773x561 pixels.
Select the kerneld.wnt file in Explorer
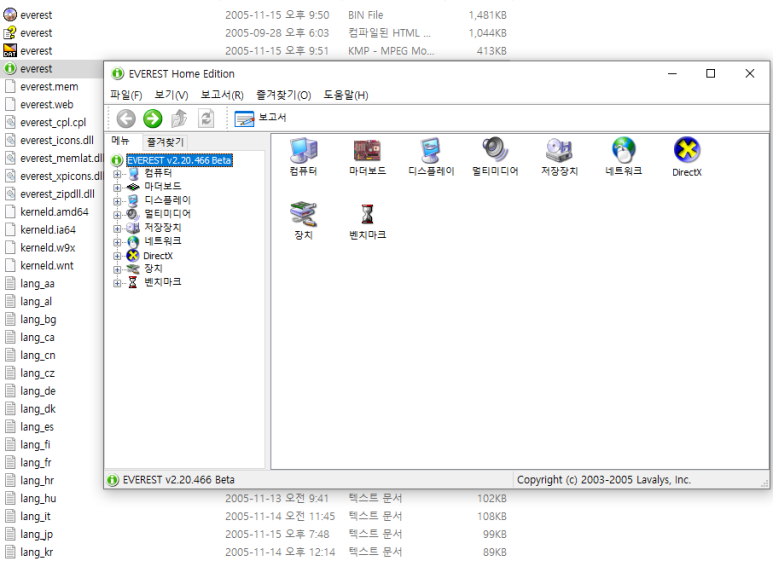click(x=47, y=266)
